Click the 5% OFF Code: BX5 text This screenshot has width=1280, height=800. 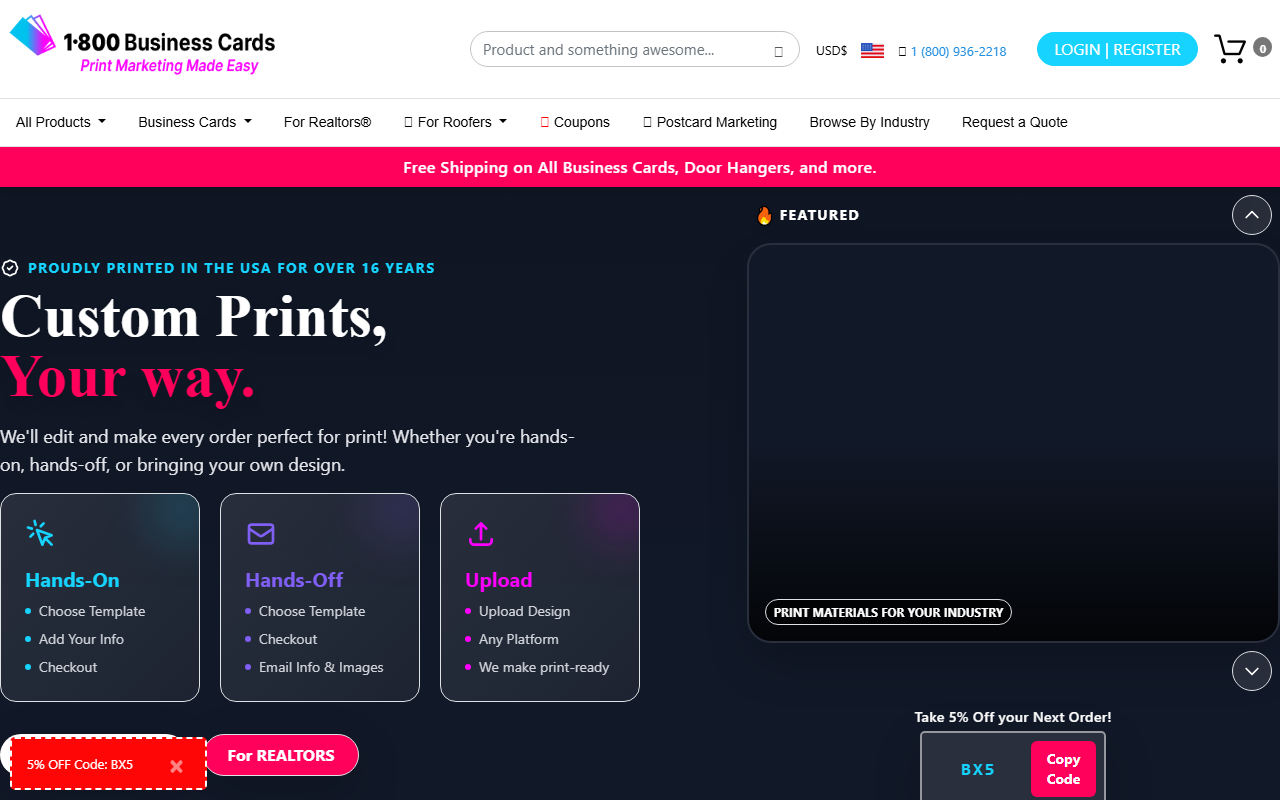[80, 765]
